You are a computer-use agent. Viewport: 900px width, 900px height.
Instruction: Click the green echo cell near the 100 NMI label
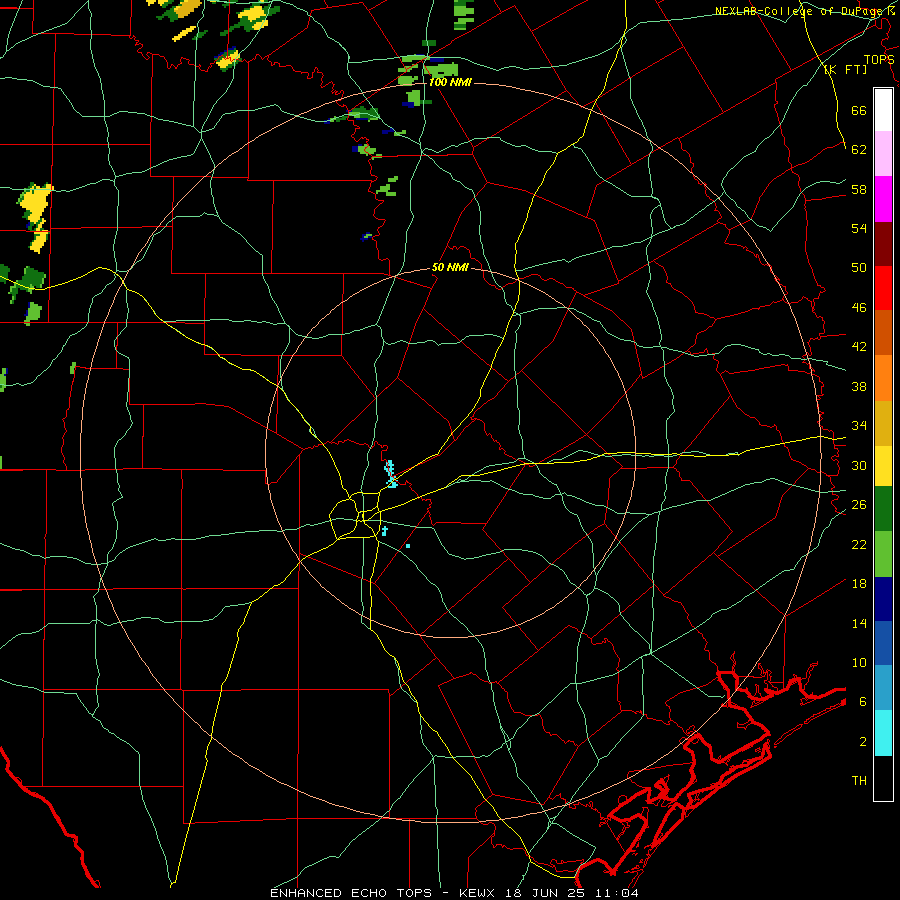(442, 70)
